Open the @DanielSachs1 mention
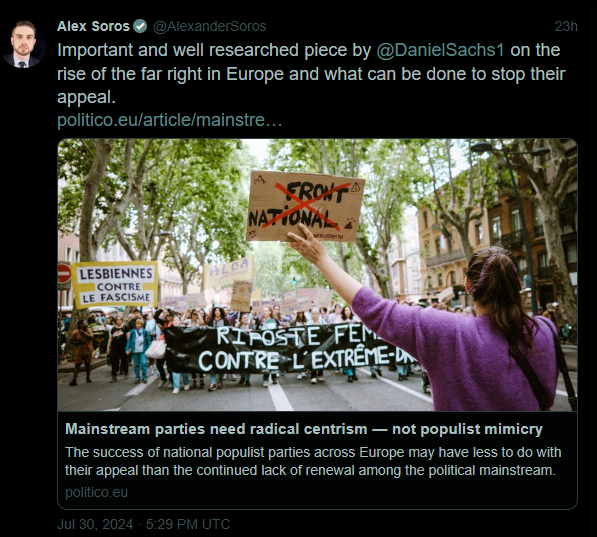Screen dimensions: 597x537 (x=440, y=50)
